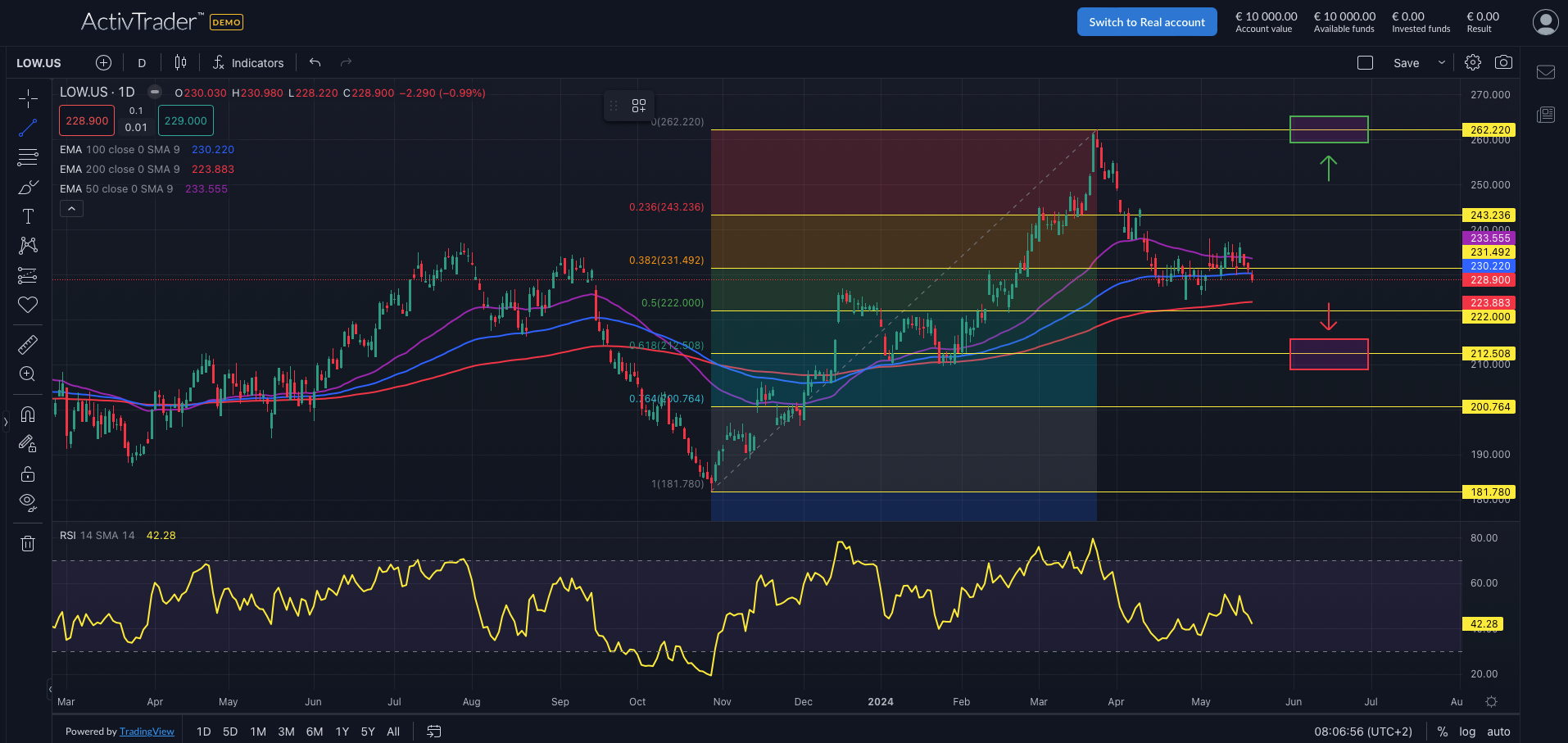Viewport: 1568px width, 743px height.
Task: Open chart settings gear in top toolbar
Action: pos(1473,63)
